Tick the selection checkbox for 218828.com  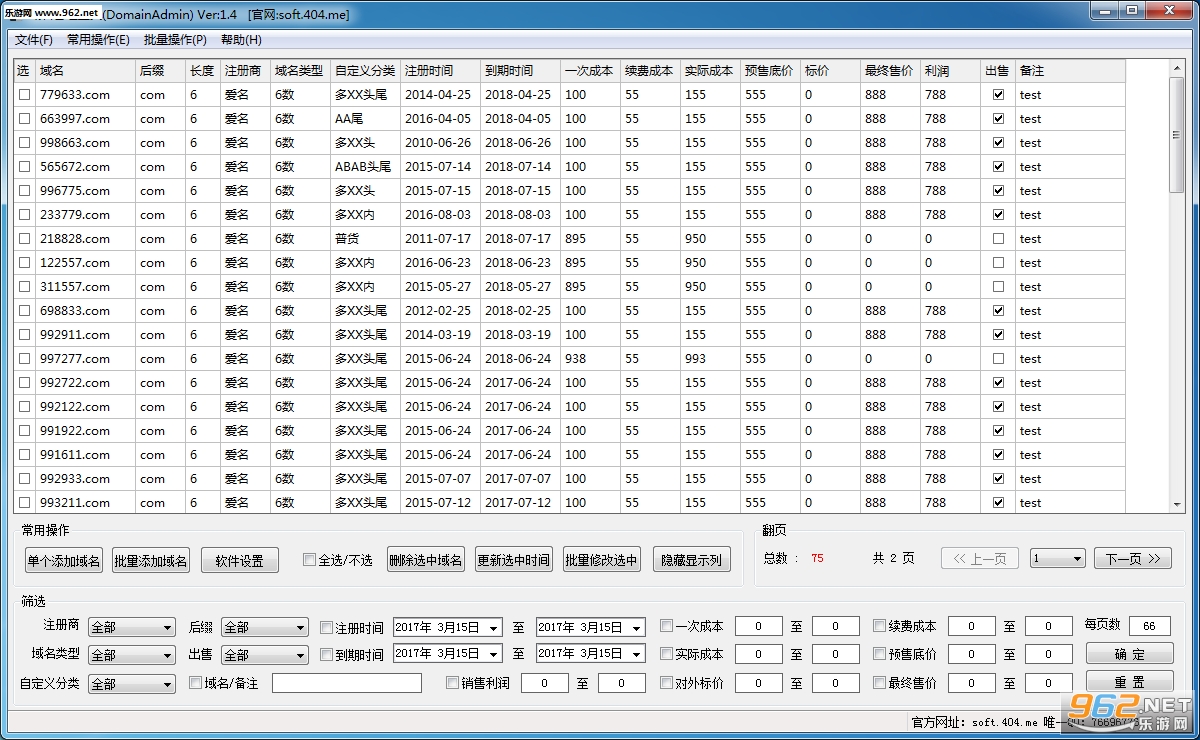24,239
